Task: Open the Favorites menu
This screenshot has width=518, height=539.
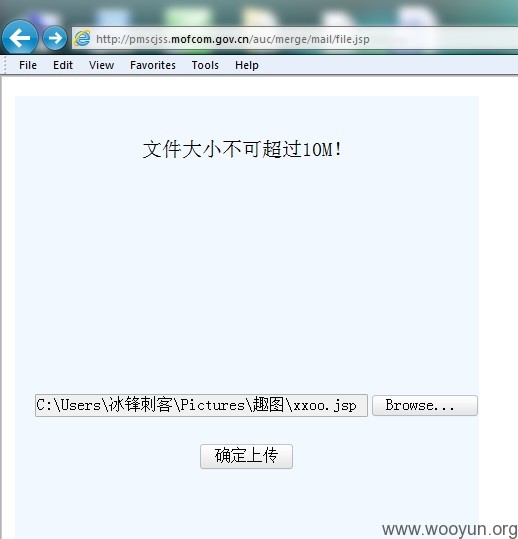Action: coord(153,65)
